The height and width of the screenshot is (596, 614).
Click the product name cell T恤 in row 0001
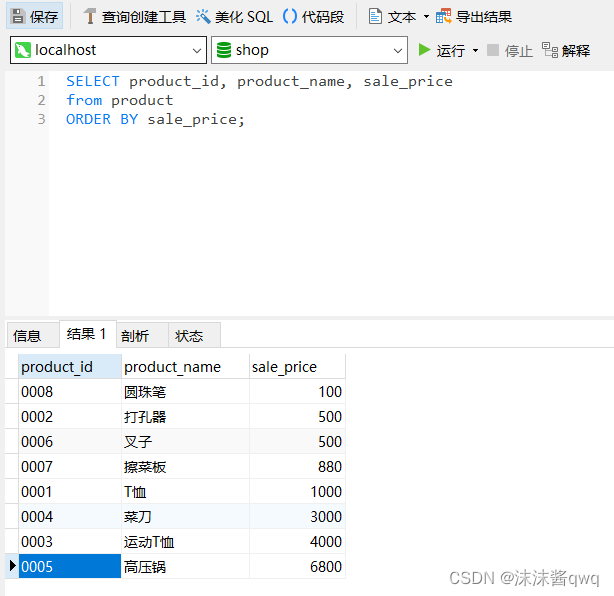tap(185, 492)
